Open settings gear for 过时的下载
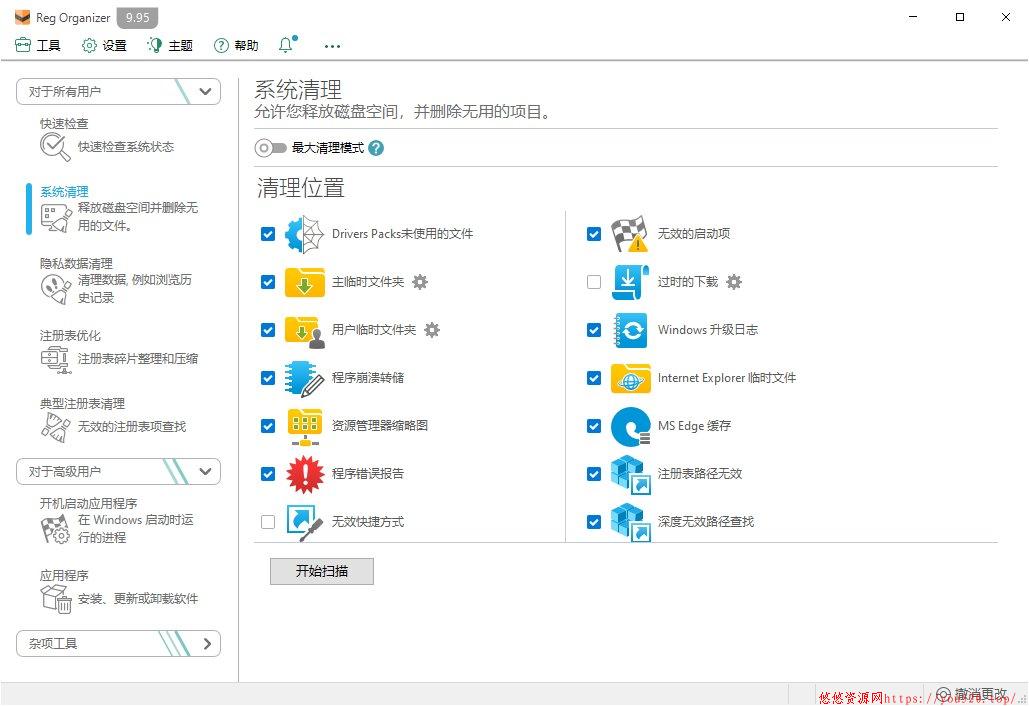Image resolution: width=1029 pixels, height=706 pixels. (x=734, y=282)
